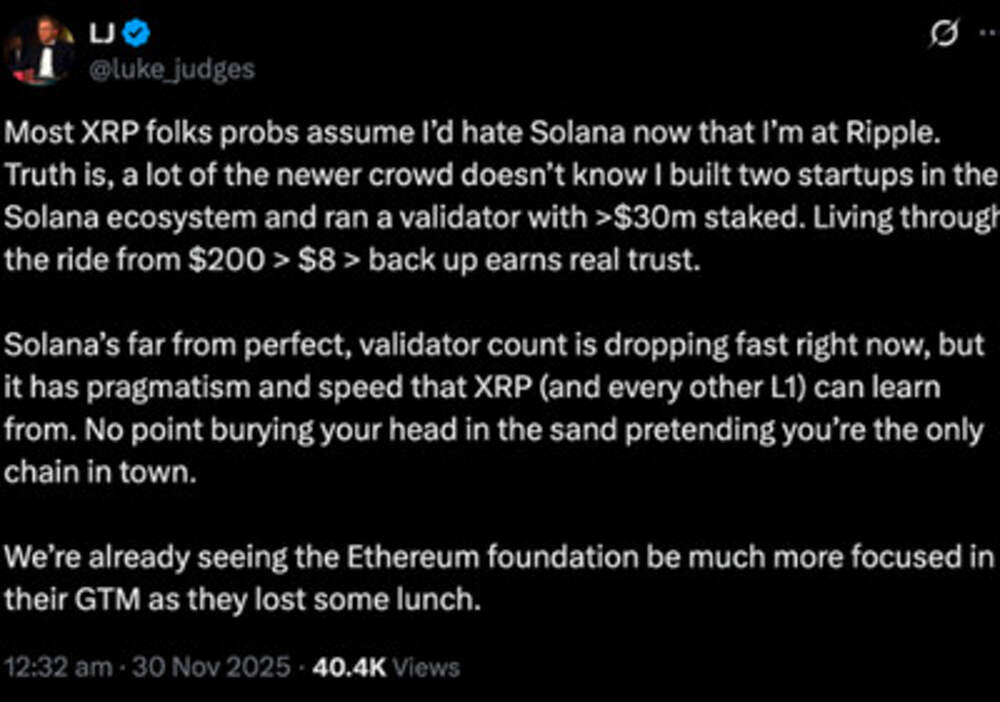Click the "LJ" display name
The image size is (1000, 702).
(103, 36)
